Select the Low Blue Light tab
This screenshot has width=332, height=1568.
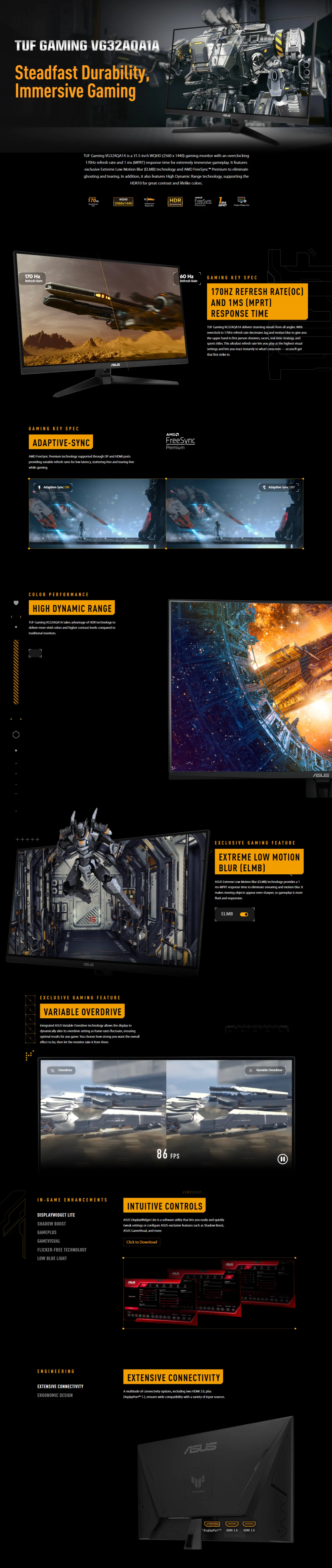pyautogui.click(x=52, y=1258)
